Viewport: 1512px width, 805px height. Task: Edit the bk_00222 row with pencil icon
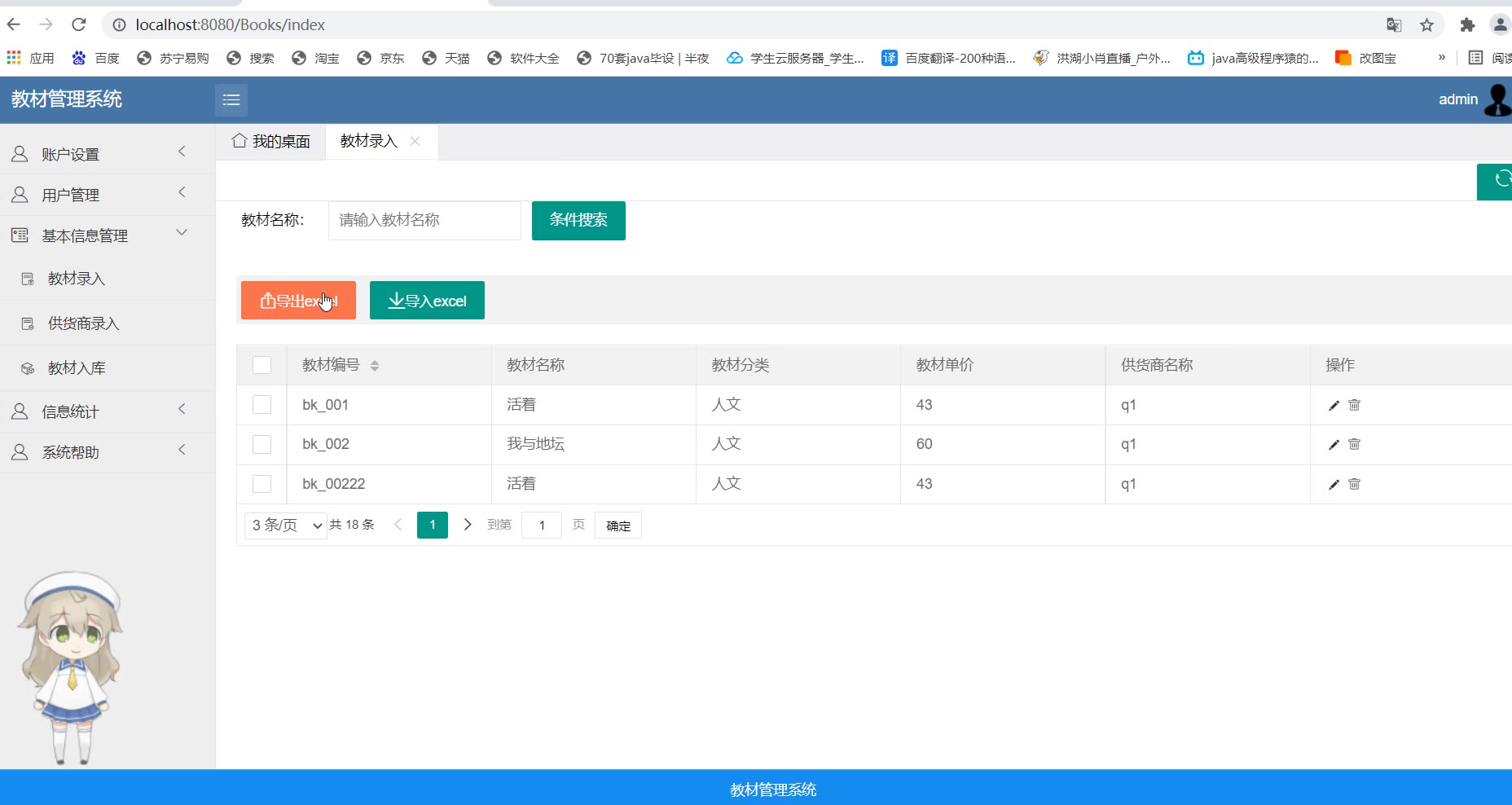tap(1334, 484)
